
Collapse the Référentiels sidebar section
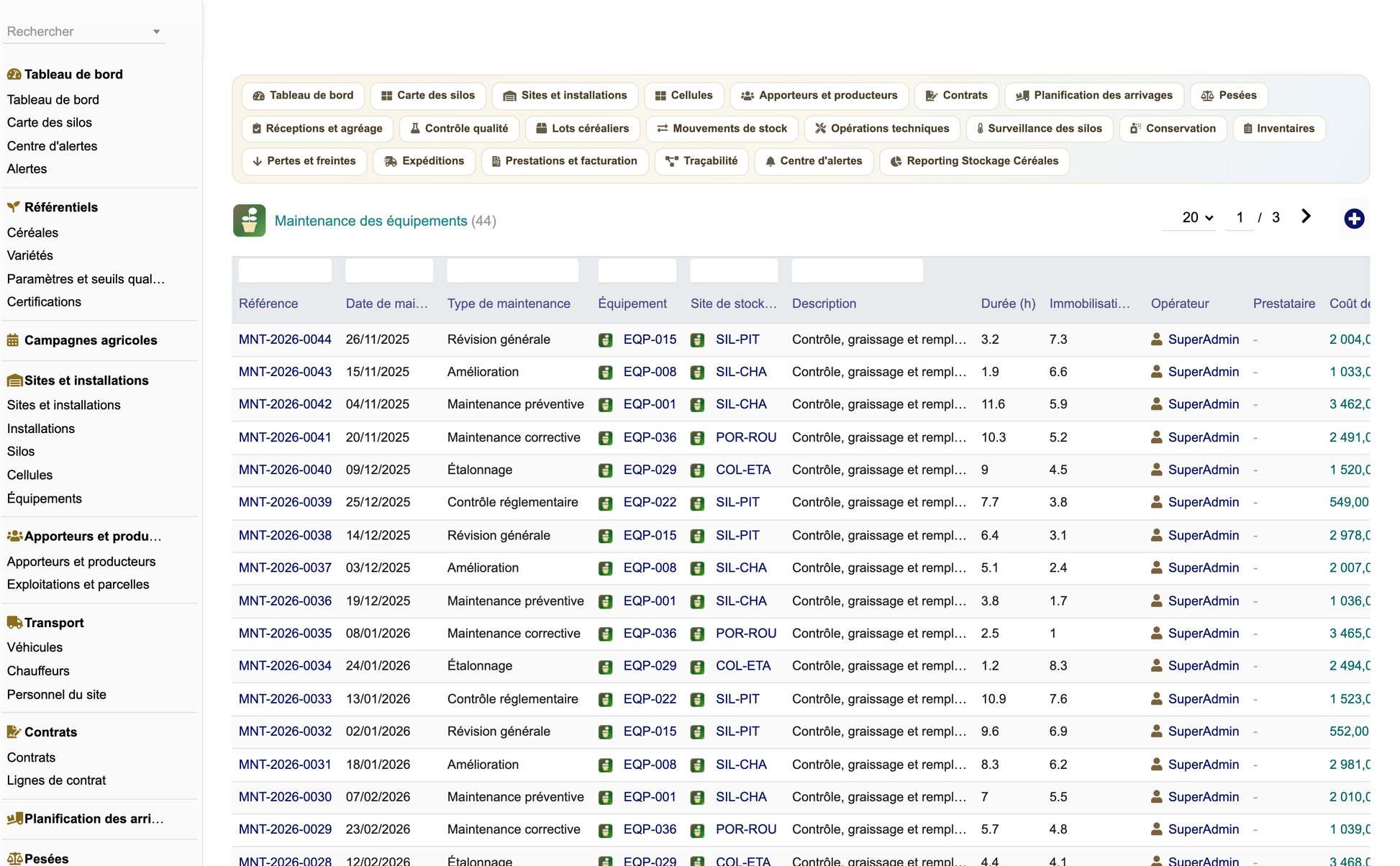[61, 207]
